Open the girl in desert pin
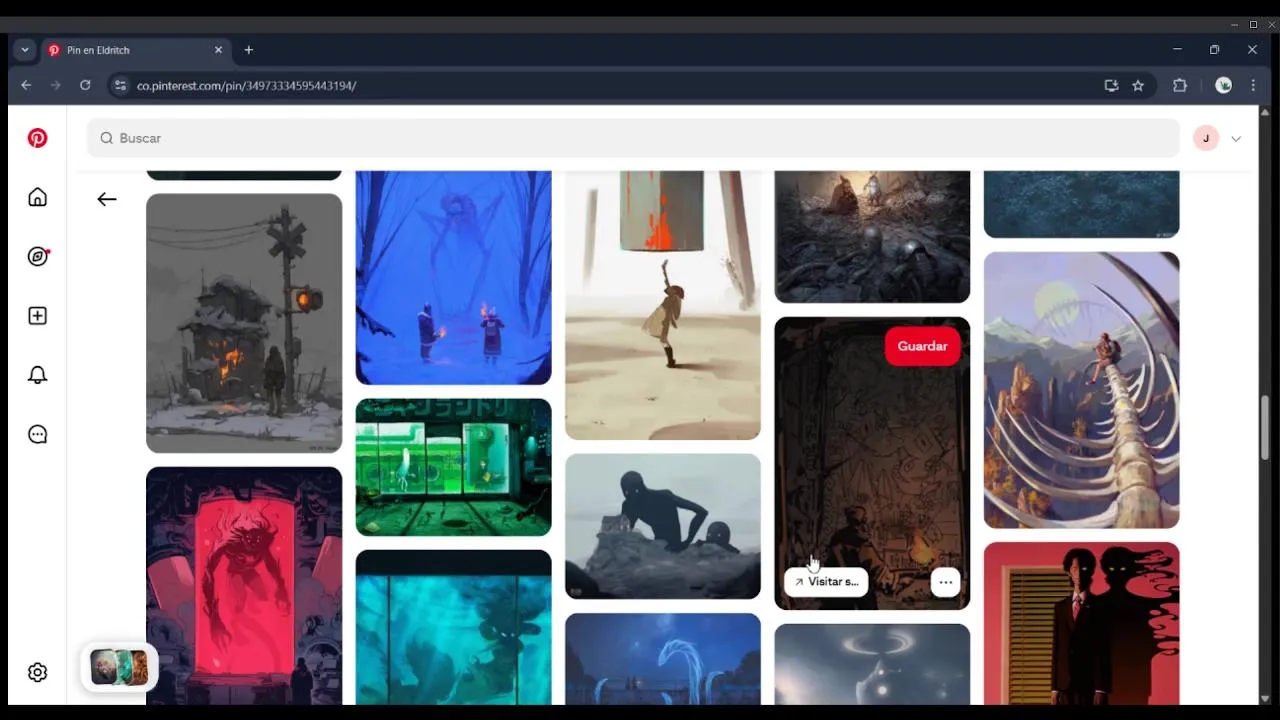 tap(663, 305)
